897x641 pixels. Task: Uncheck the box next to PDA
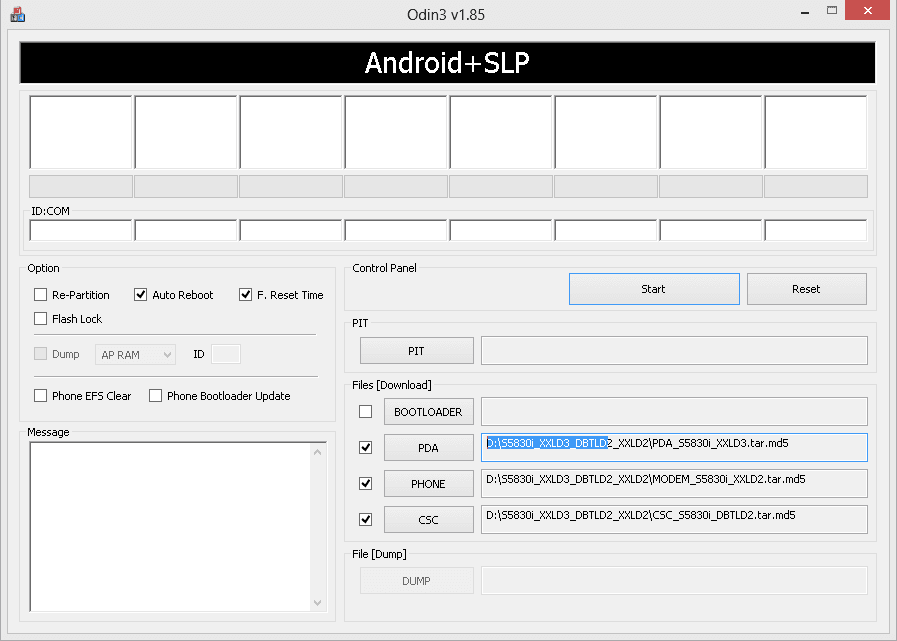tap(366, 448)
